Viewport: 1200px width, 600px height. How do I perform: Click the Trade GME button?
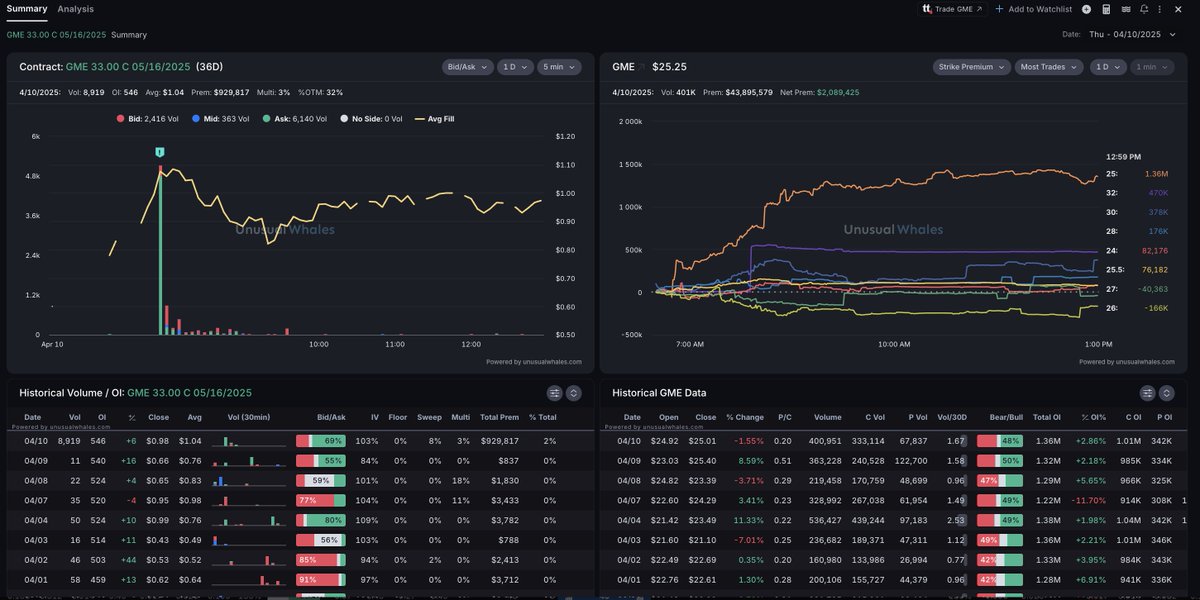pyautogui.click(x=953, y=9)
